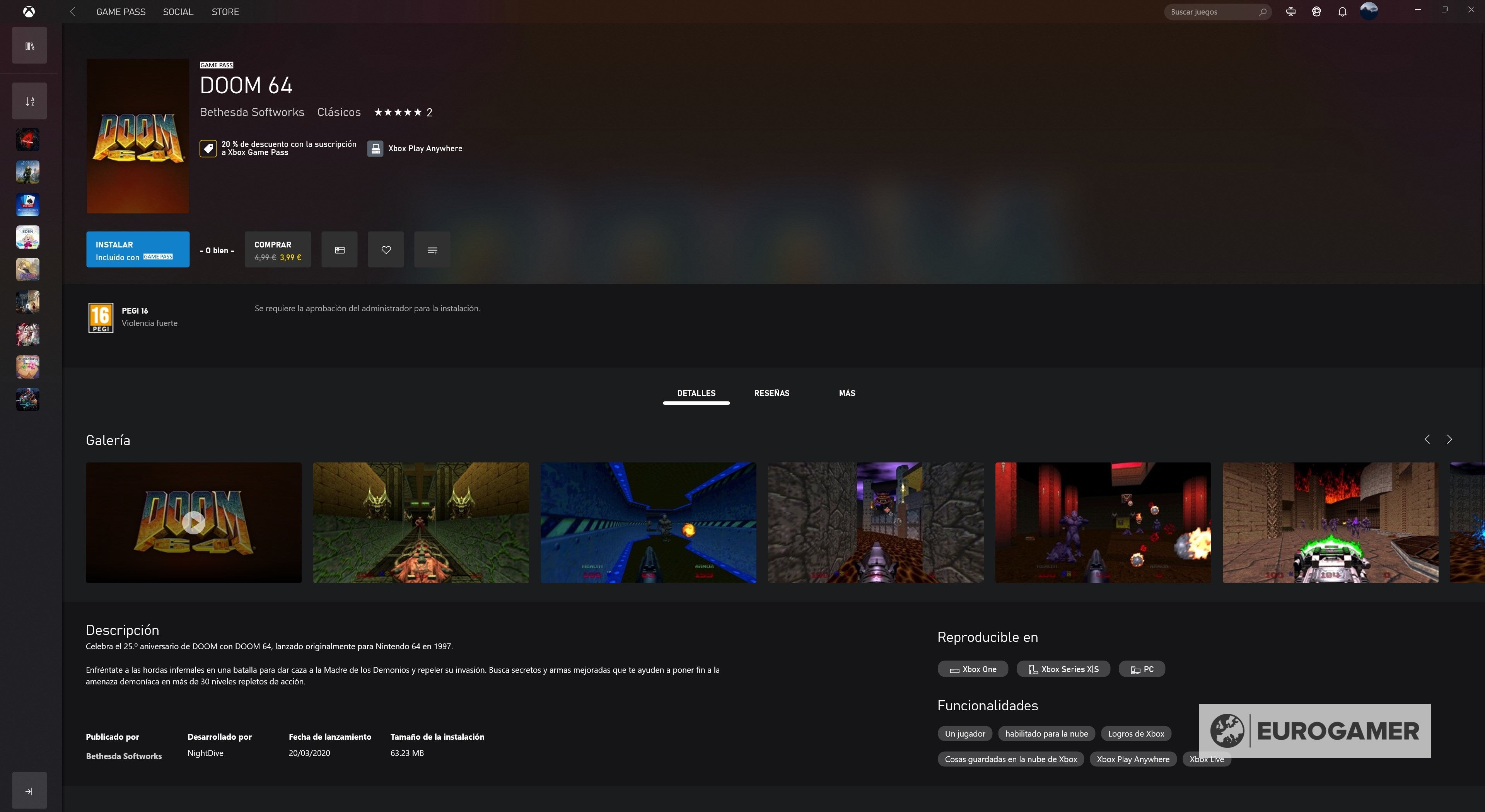Select the PC platform chip
The image size is (1485, 812).
coord(1142,669)
